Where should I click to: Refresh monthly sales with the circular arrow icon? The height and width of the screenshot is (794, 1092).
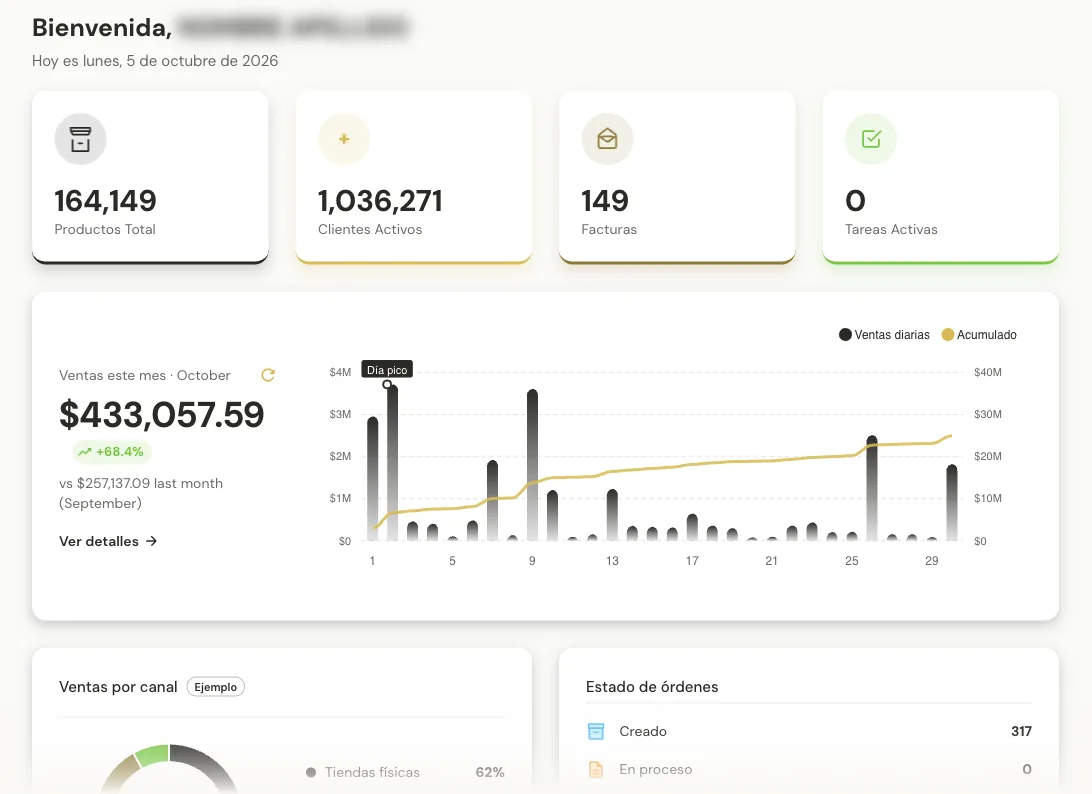(268, 375)
